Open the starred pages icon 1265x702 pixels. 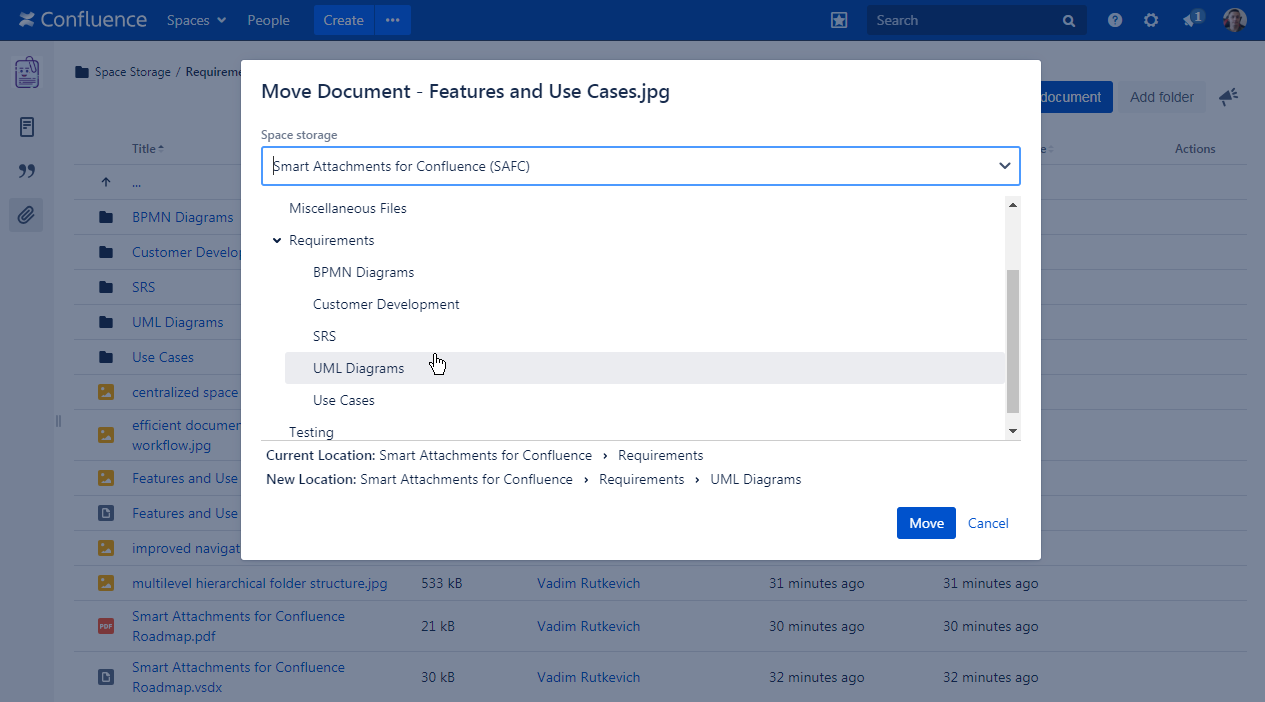pyautogui.click(x=839, y=20)
